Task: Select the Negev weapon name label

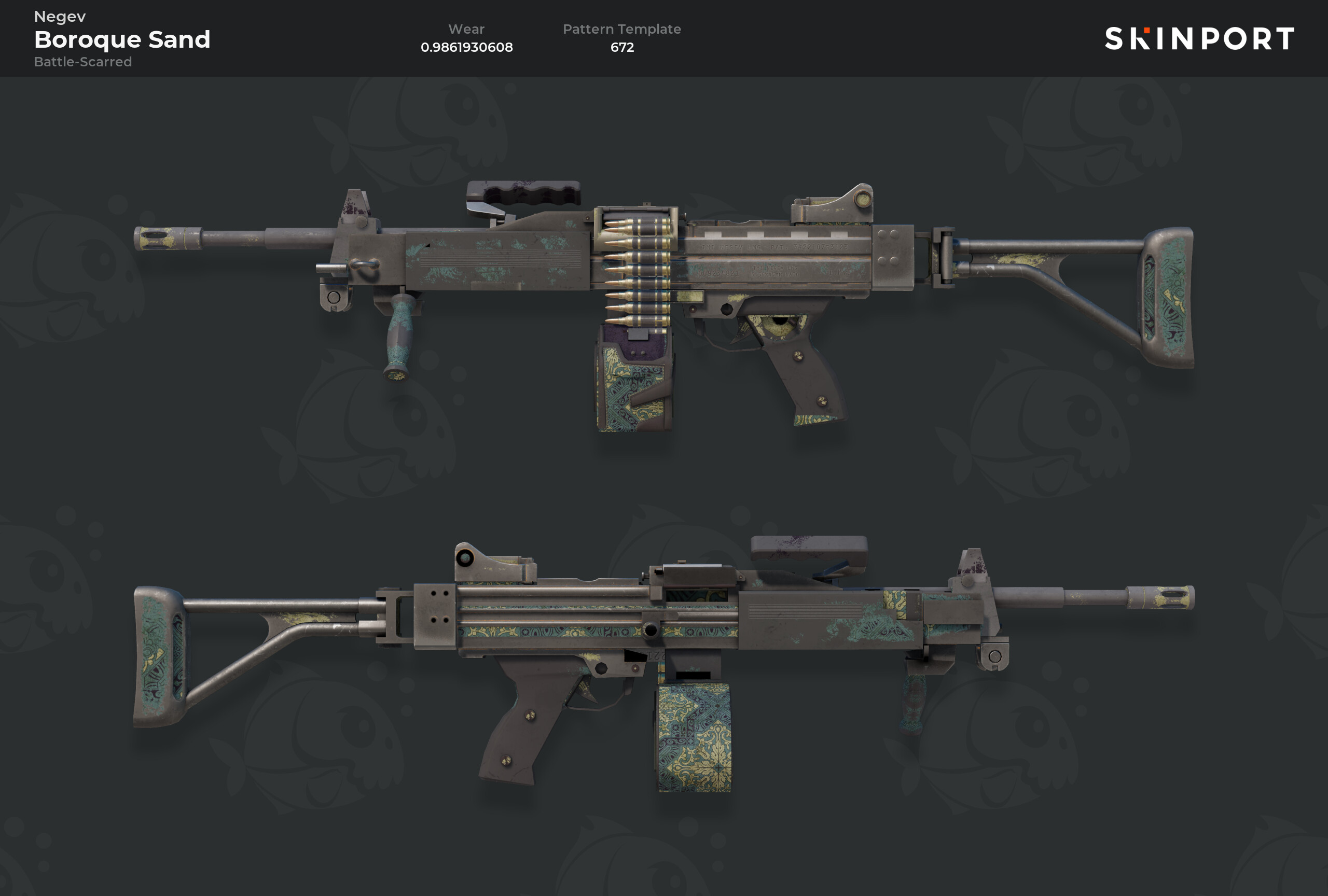Action: (60, 17)
